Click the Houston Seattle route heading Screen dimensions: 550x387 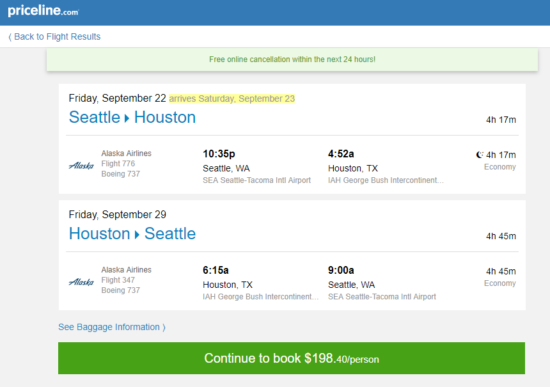132,234
